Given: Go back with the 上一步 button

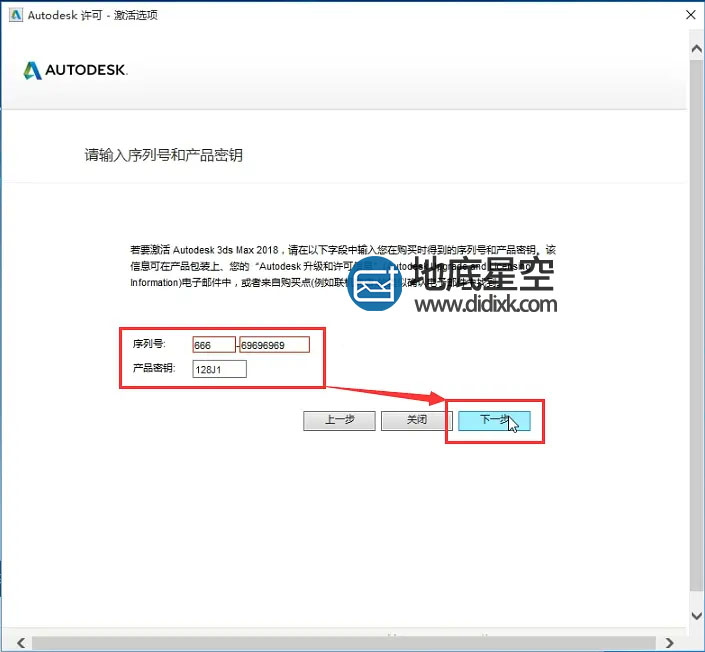Looking at the screenshot, I should tap(339, 420).
